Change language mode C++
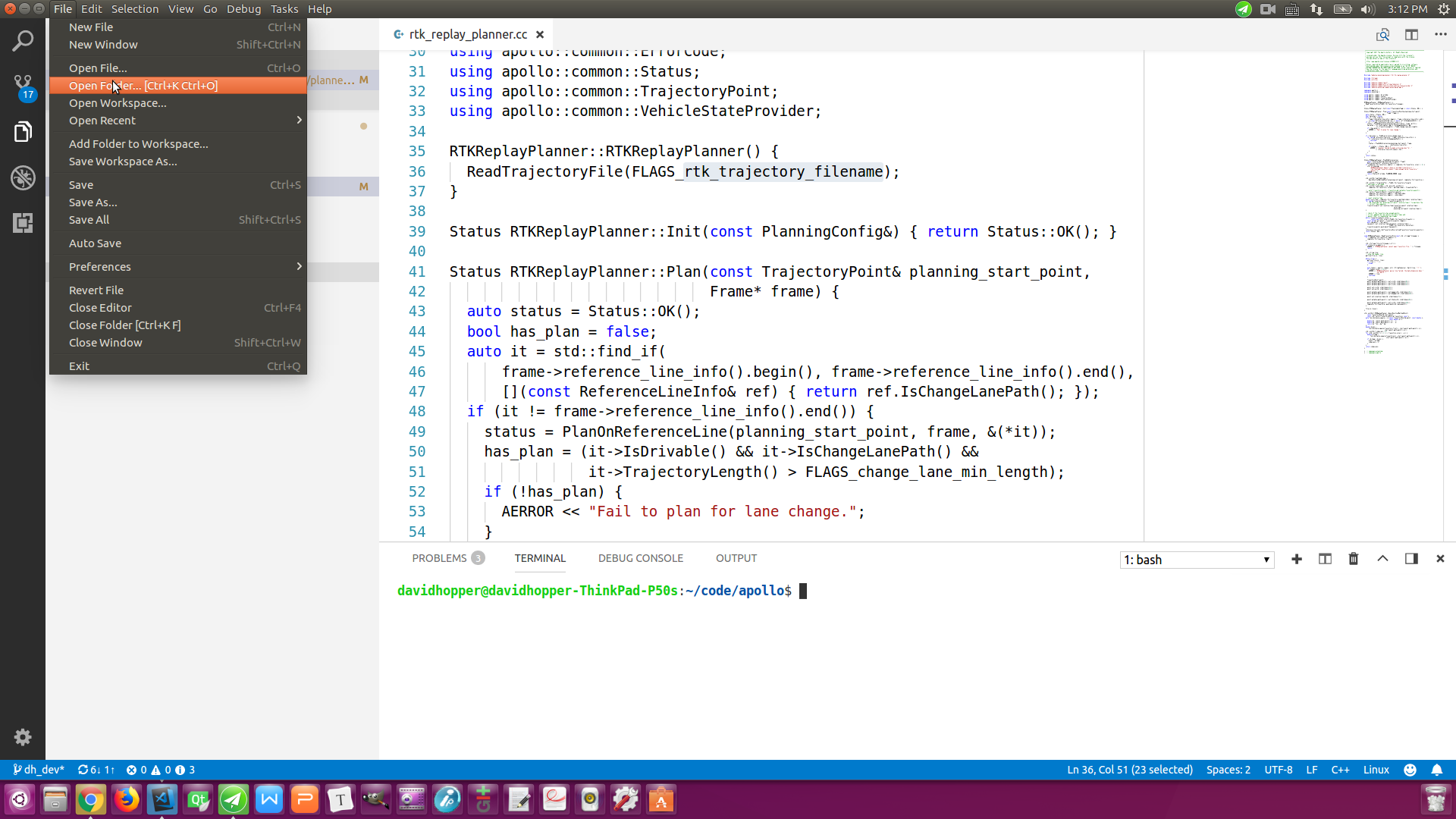Image resolution: width=1456 pixels, height=819 pixels. coord(1340,770)
